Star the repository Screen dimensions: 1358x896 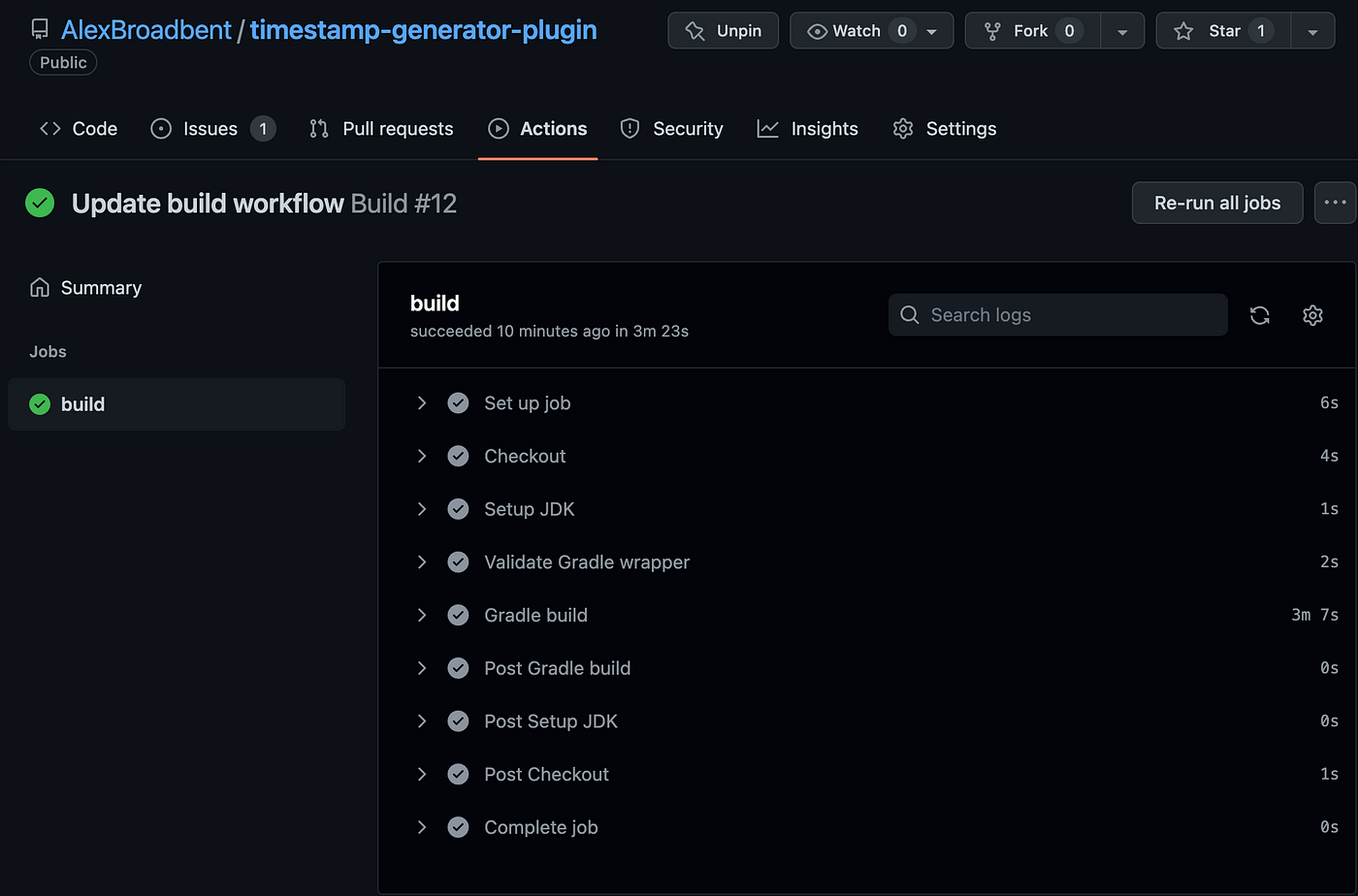[x=1223, y=31]
